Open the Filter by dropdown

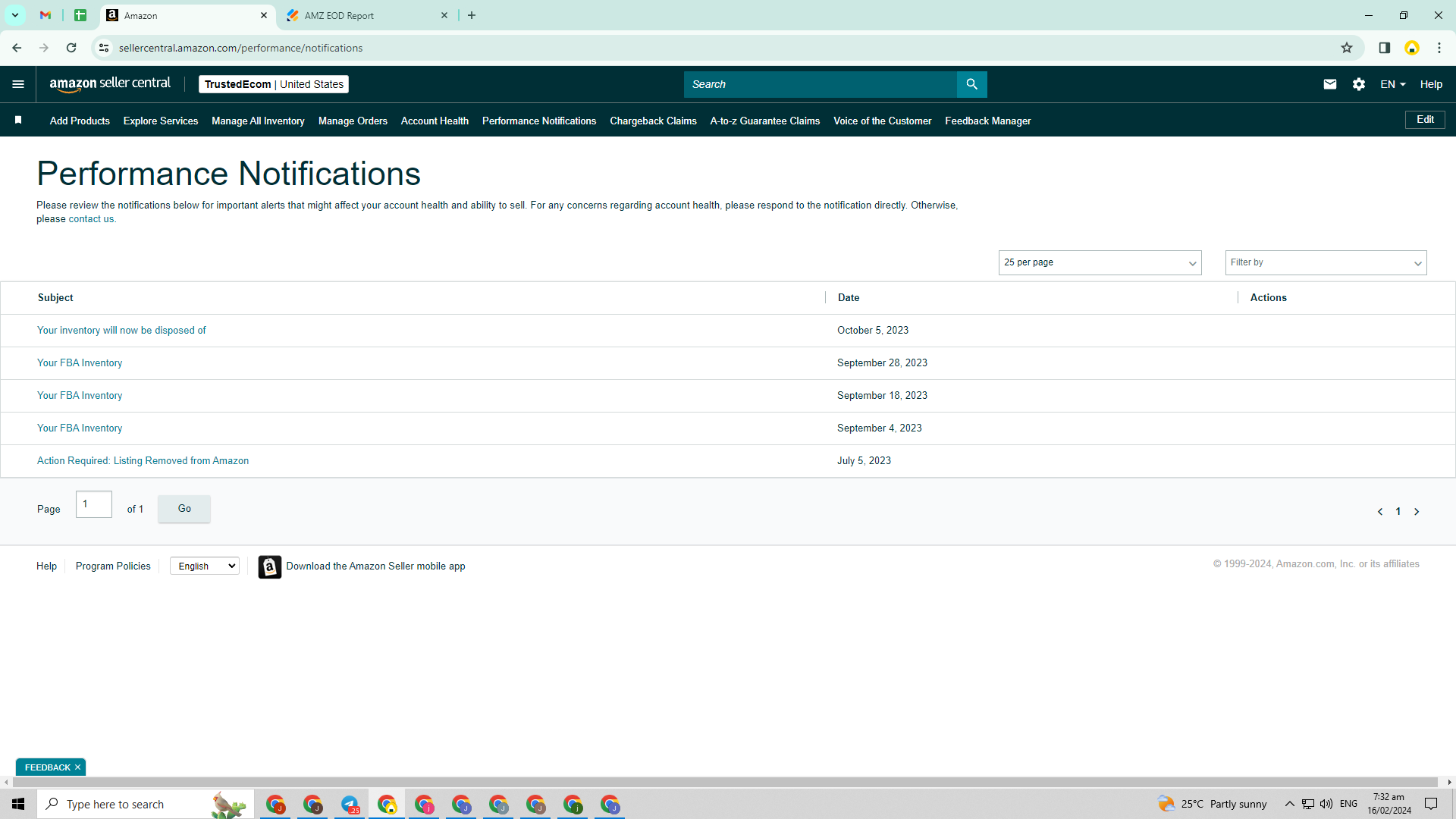[1326, 262]
